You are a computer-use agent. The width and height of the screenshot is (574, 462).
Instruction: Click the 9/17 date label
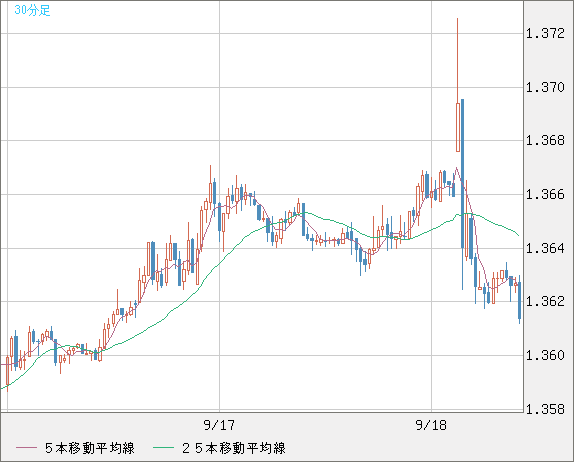pyautogui.click(x=219, y=425)
